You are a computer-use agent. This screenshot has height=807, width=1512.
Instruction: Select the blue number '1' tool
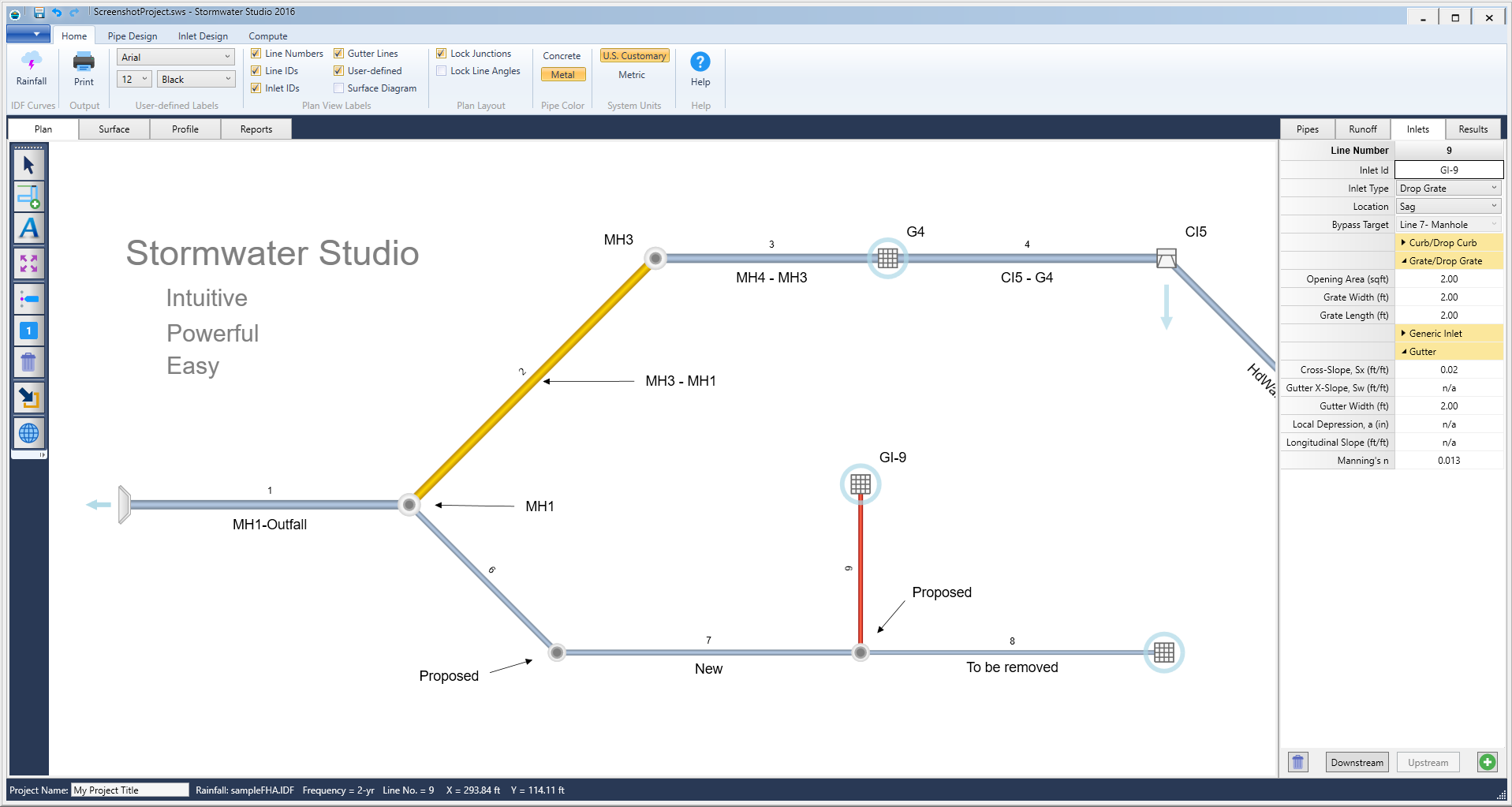[29, 331]
